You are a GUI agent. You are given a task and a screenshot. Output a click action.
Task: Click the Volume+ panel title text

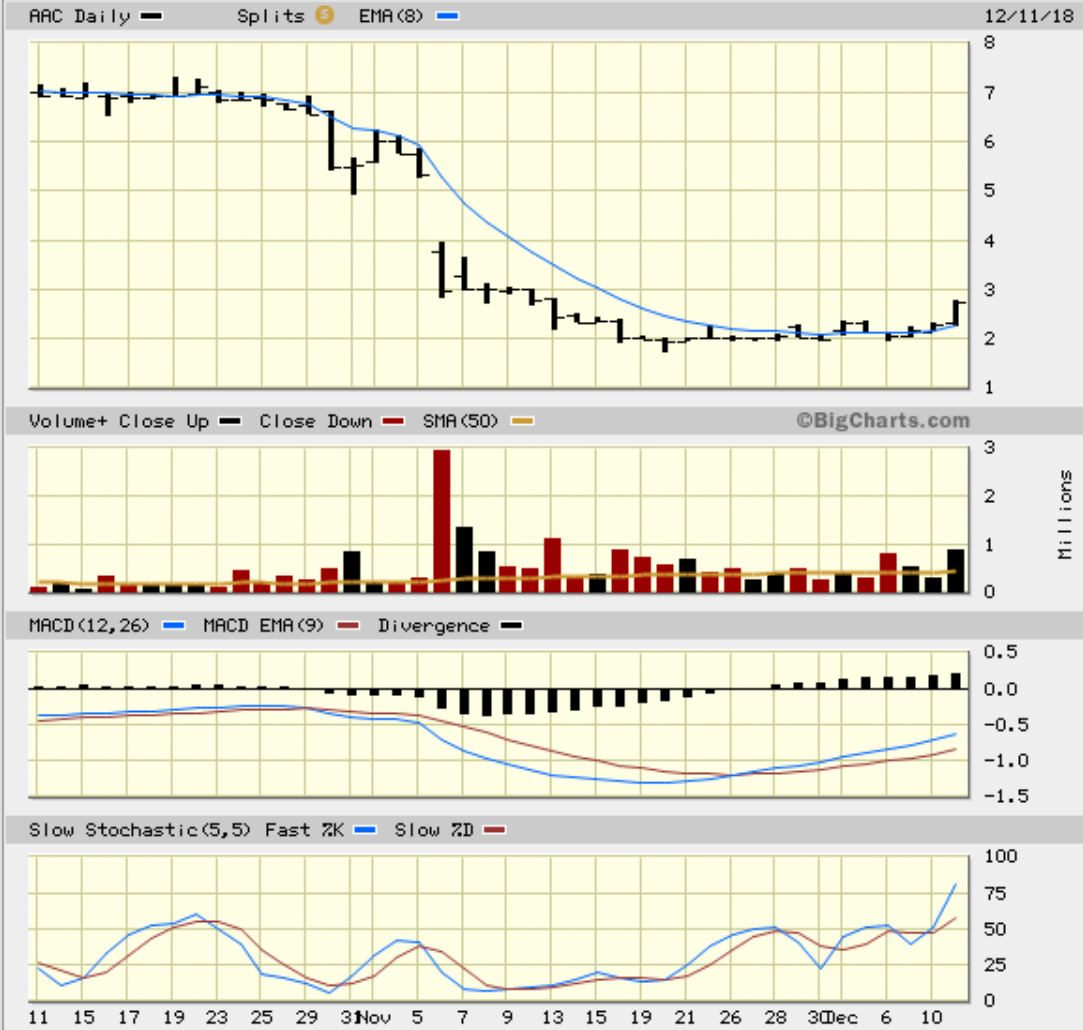[x=68, y=422]
